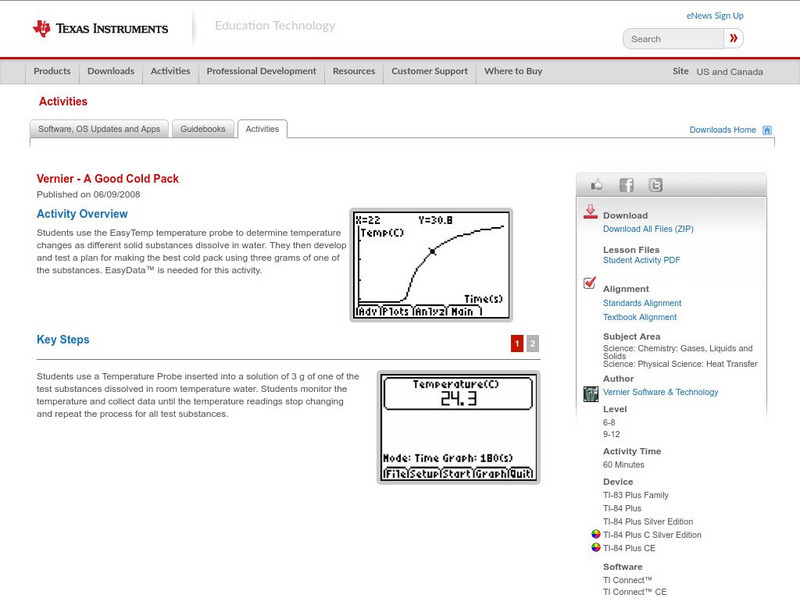Click the temperature graph calculator screenshot
Image resolution: width=800 pixels, height=598 pixels.
tap(431, 265)
